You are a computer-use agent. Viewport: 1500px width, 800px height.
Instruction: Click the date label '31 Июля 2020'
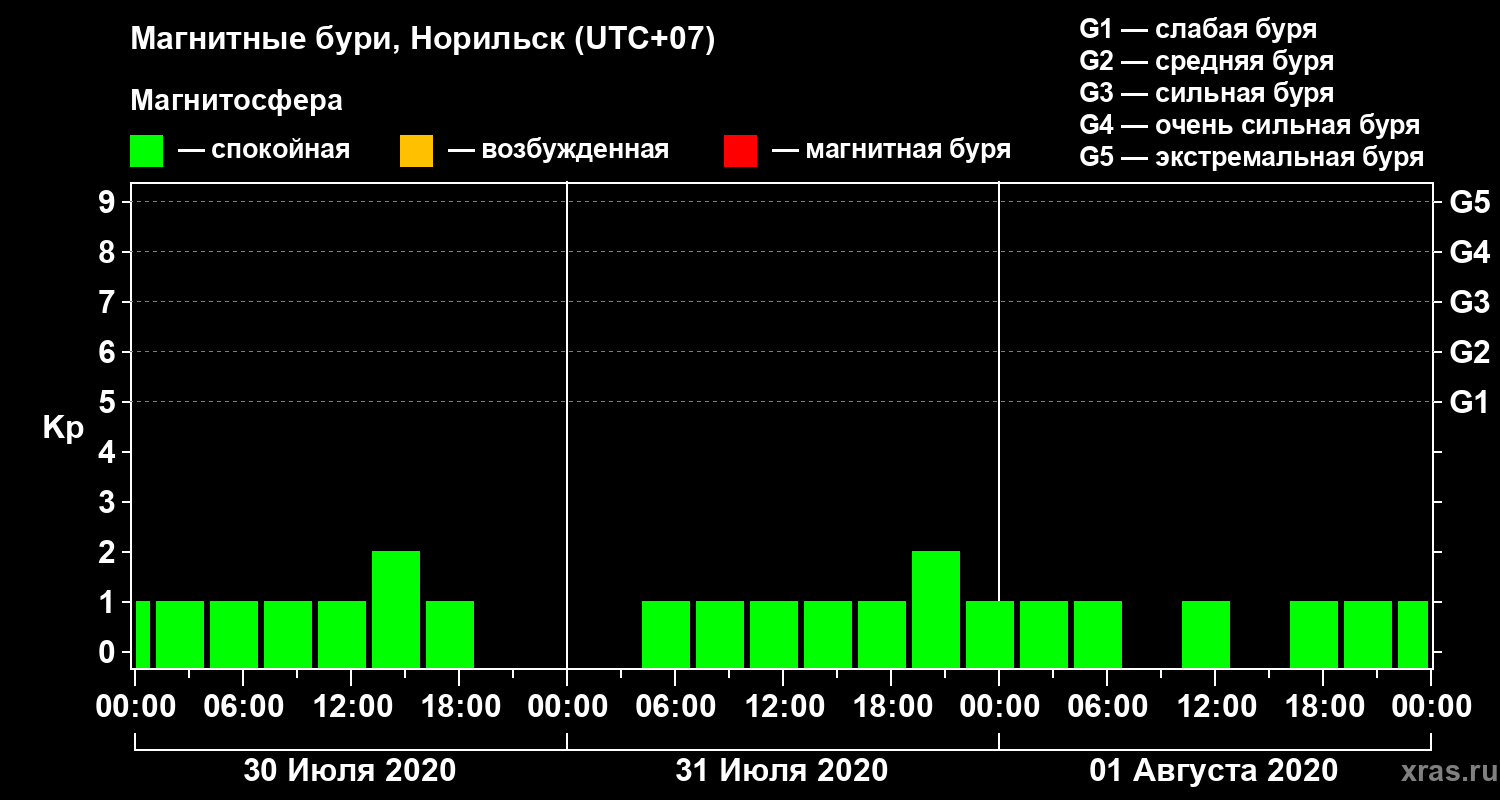[782, 771]
